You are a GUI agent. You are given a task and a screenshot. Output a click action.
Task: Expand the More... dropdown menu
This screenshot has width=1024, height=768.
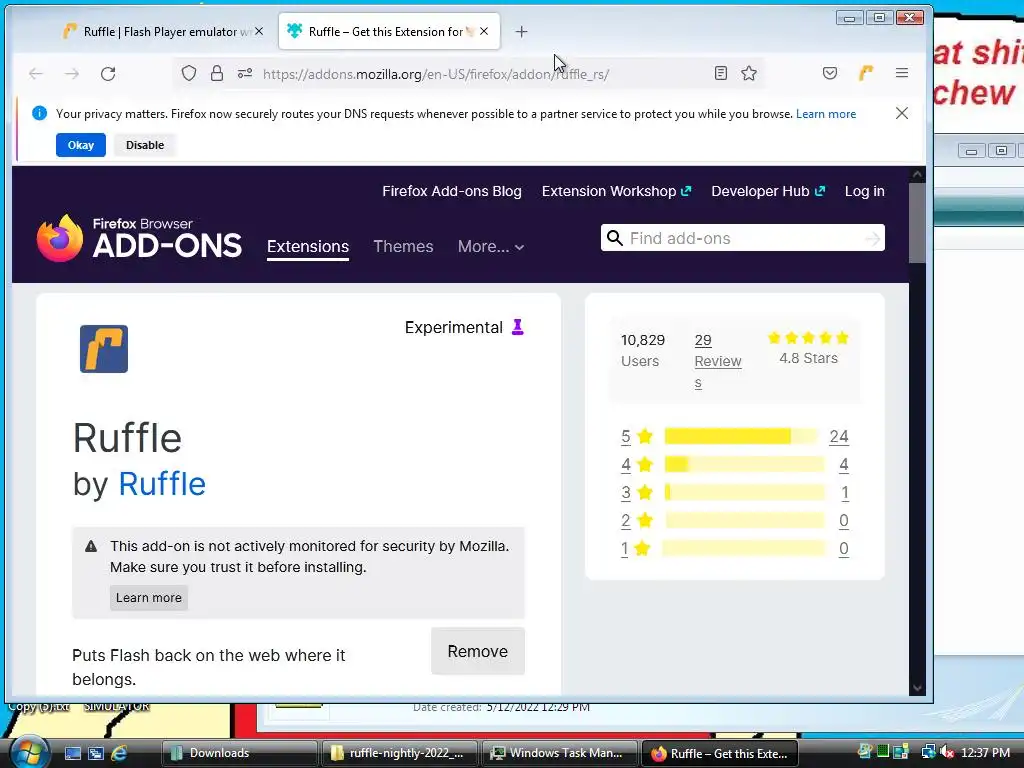point(490,246)
